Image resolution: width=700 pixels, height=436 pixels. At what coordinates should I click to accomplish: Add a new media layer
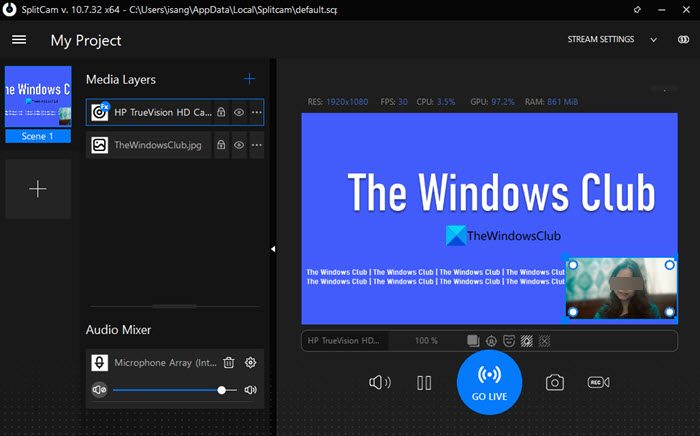tap(249, 79)
